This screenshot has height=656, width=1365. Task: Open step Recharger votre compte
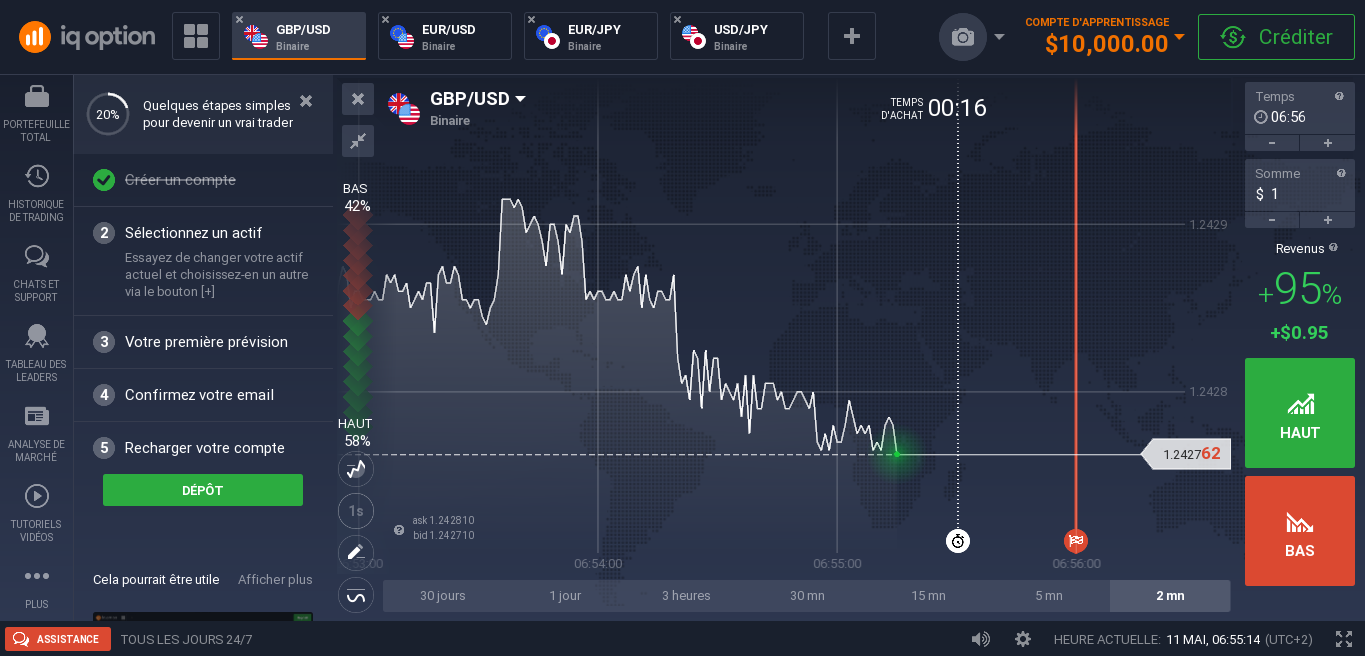pos(204,448)
